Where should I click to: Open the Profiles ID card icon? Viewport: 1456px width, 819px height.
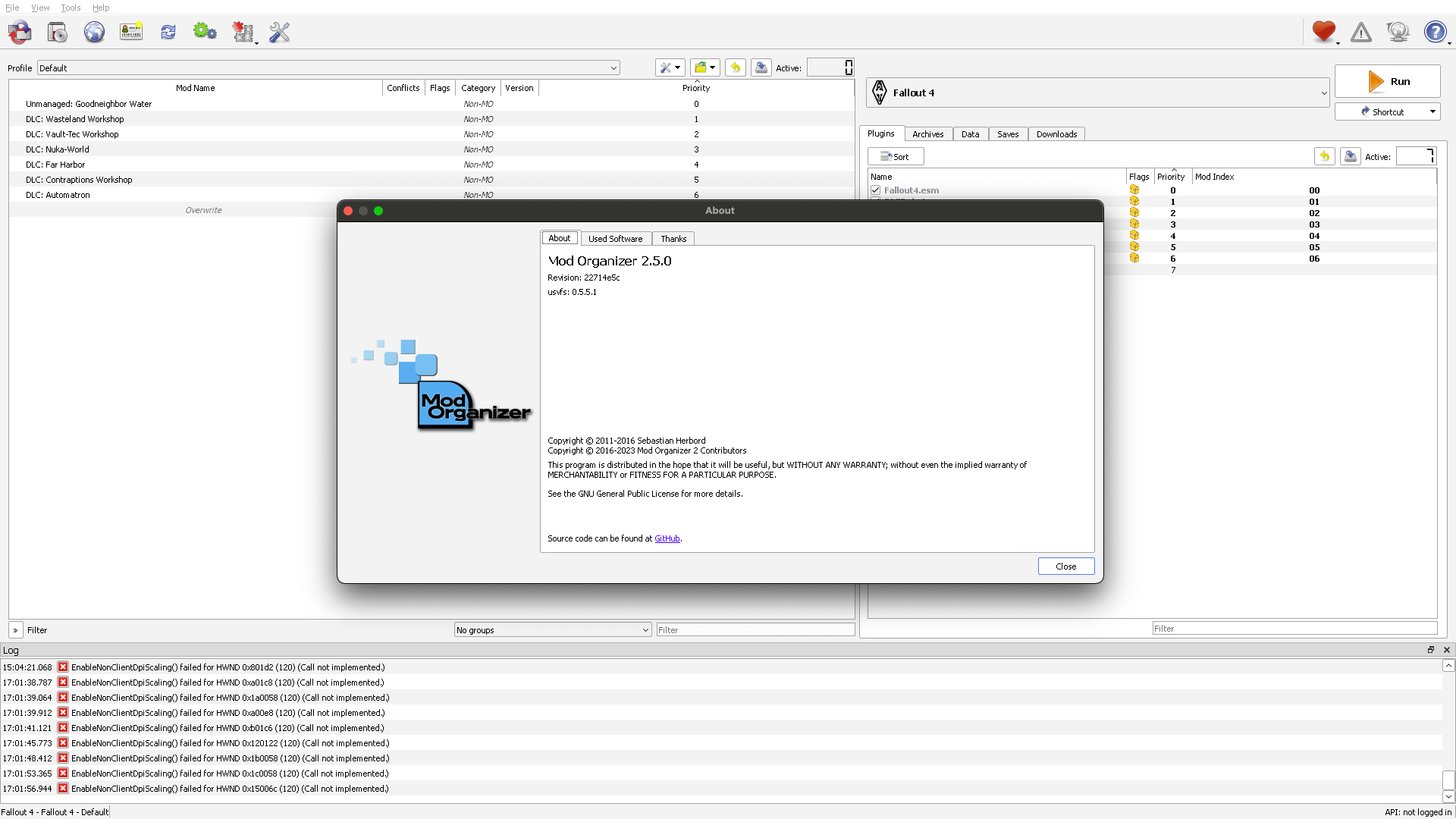tap(131, 32)
